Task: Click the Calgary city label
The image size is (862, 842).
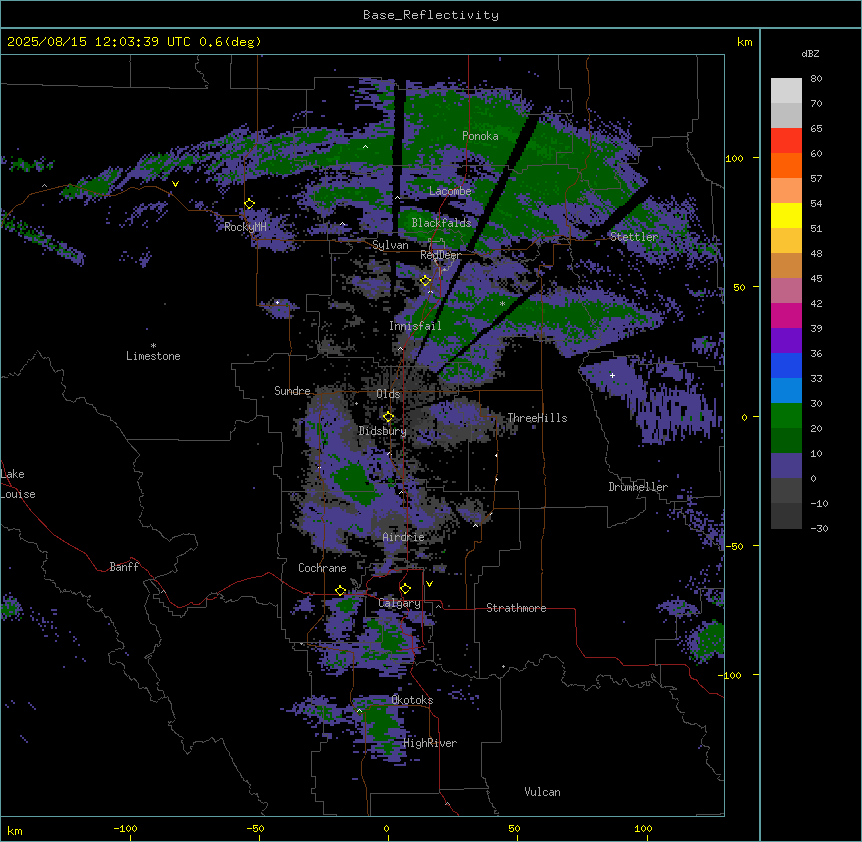Action: (x=400, y=603)
